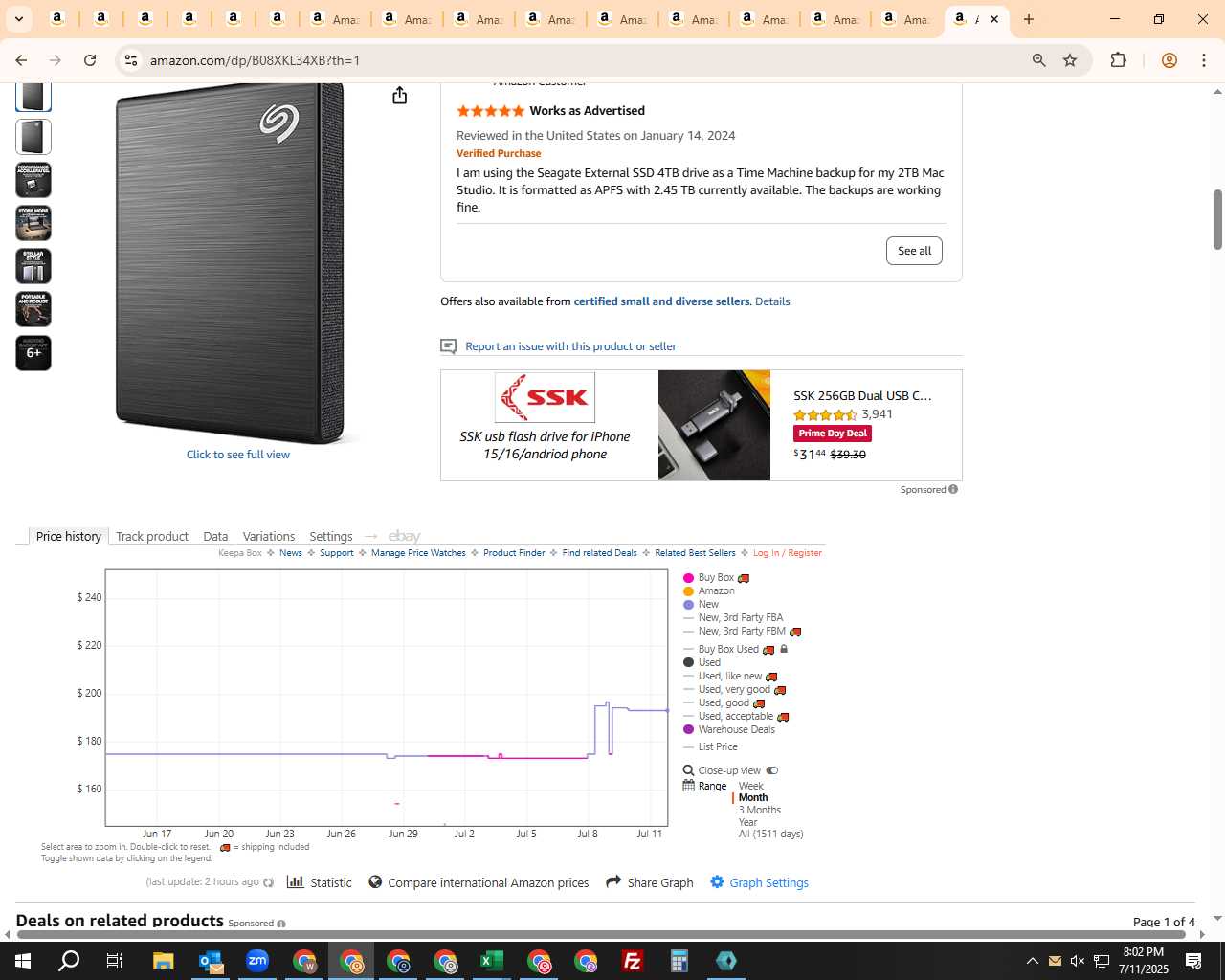The height and width of the screenshot is (980, 1225).
Task: Set chart range to Week
Action: click(x=750, y=786)
